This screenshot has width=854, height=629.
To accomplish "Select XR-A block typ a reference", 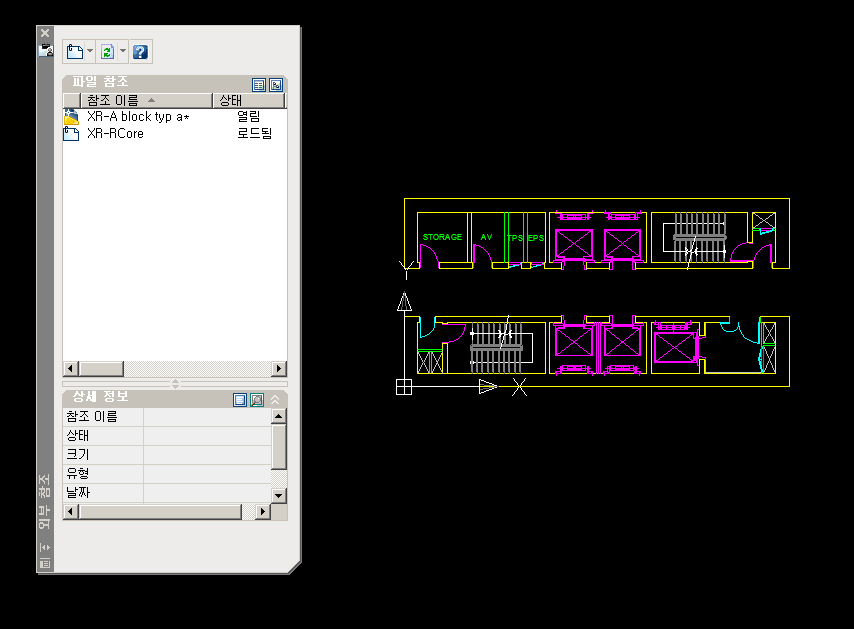I will [137, 117].
